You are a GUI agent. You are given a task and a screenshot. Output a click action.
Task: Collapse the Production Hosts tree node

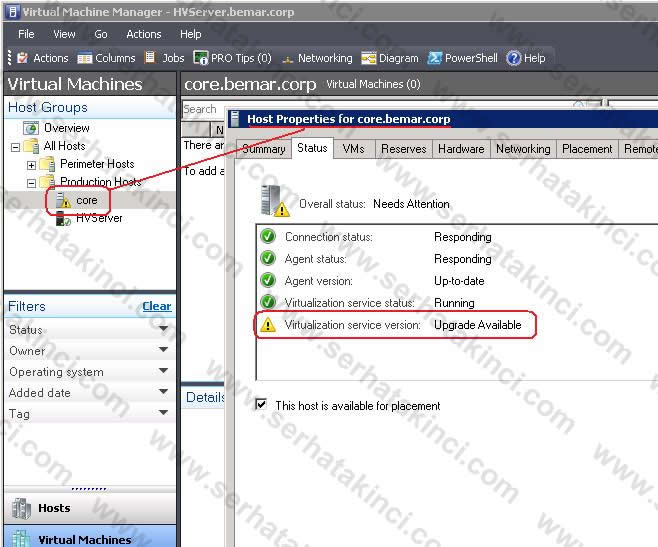[31, 183]
